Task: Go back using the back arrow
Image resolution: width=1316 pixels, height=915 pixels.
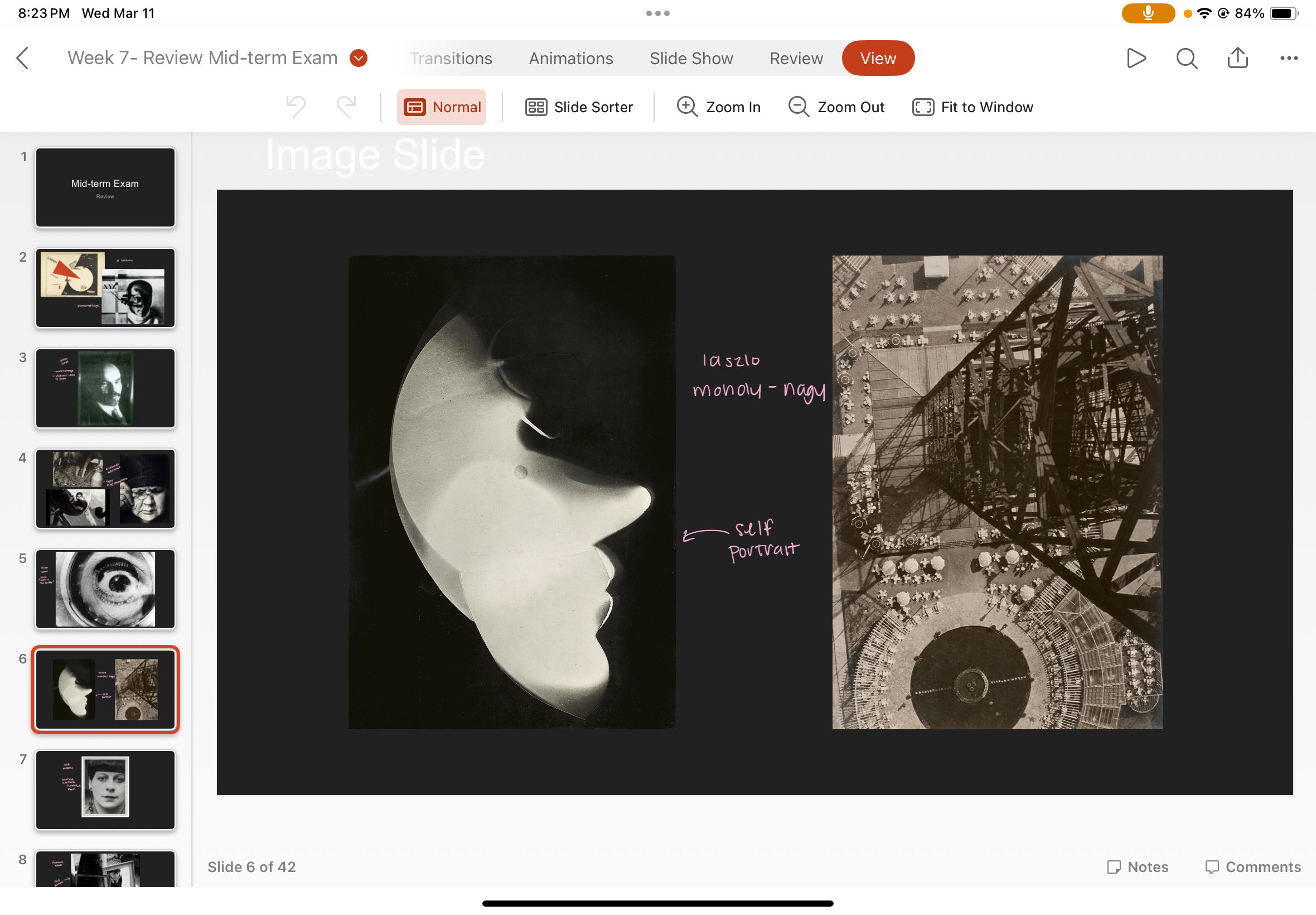Action: [x=22, y=58]
